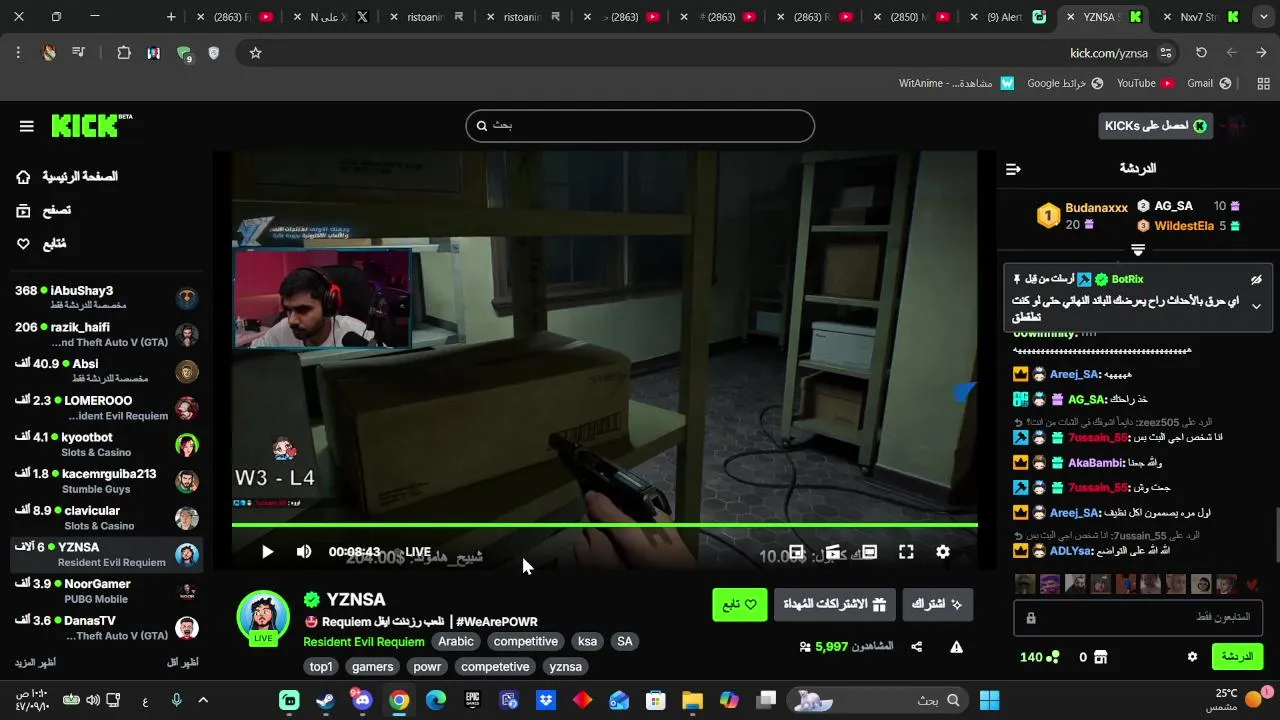Open kyootbot channel in sidebar

click(x=107, y=444)
